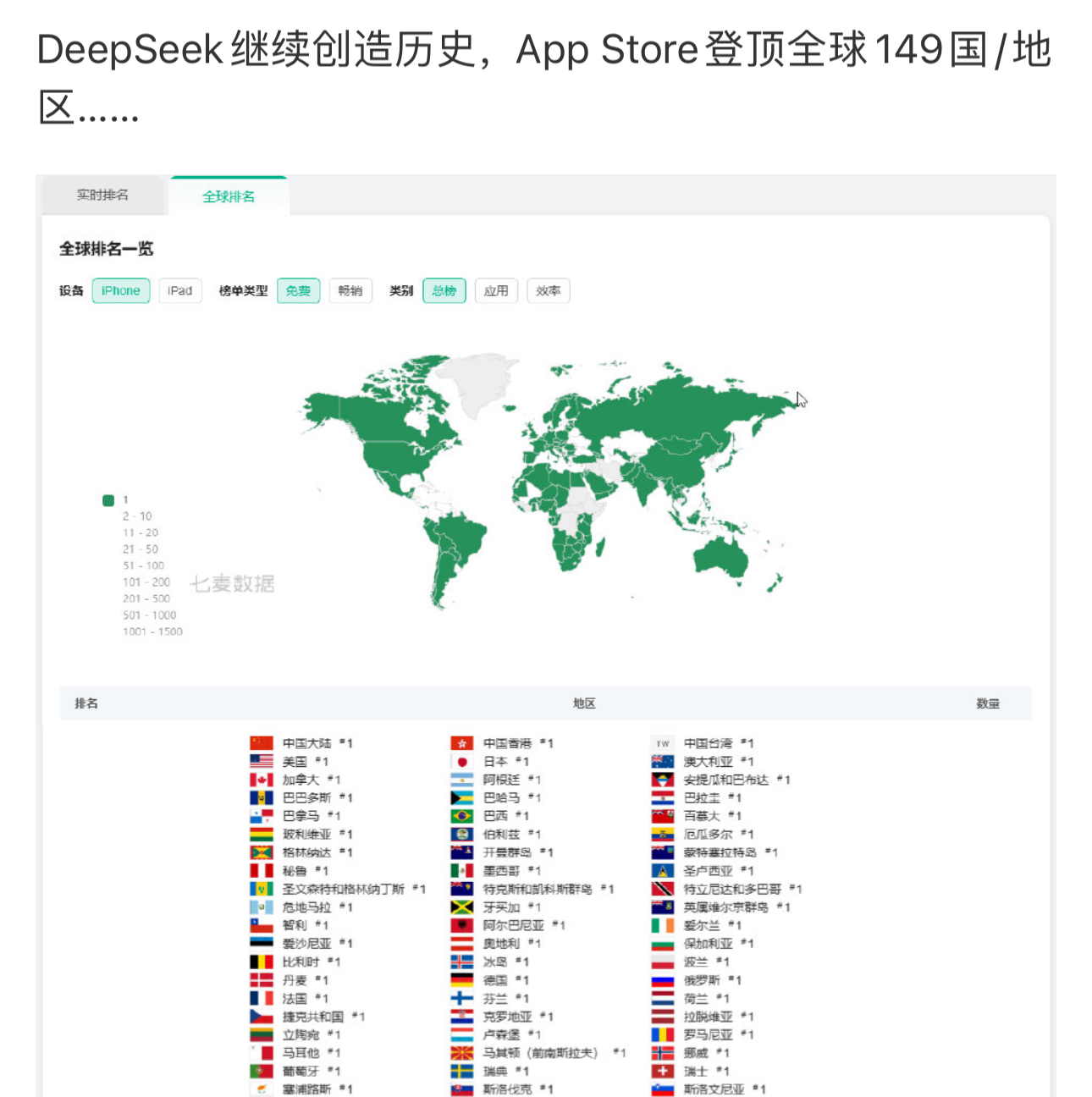The image size is (1092, 1097).
Task: Click the 格林纳达 country name
Action: [x=306, y=852]
